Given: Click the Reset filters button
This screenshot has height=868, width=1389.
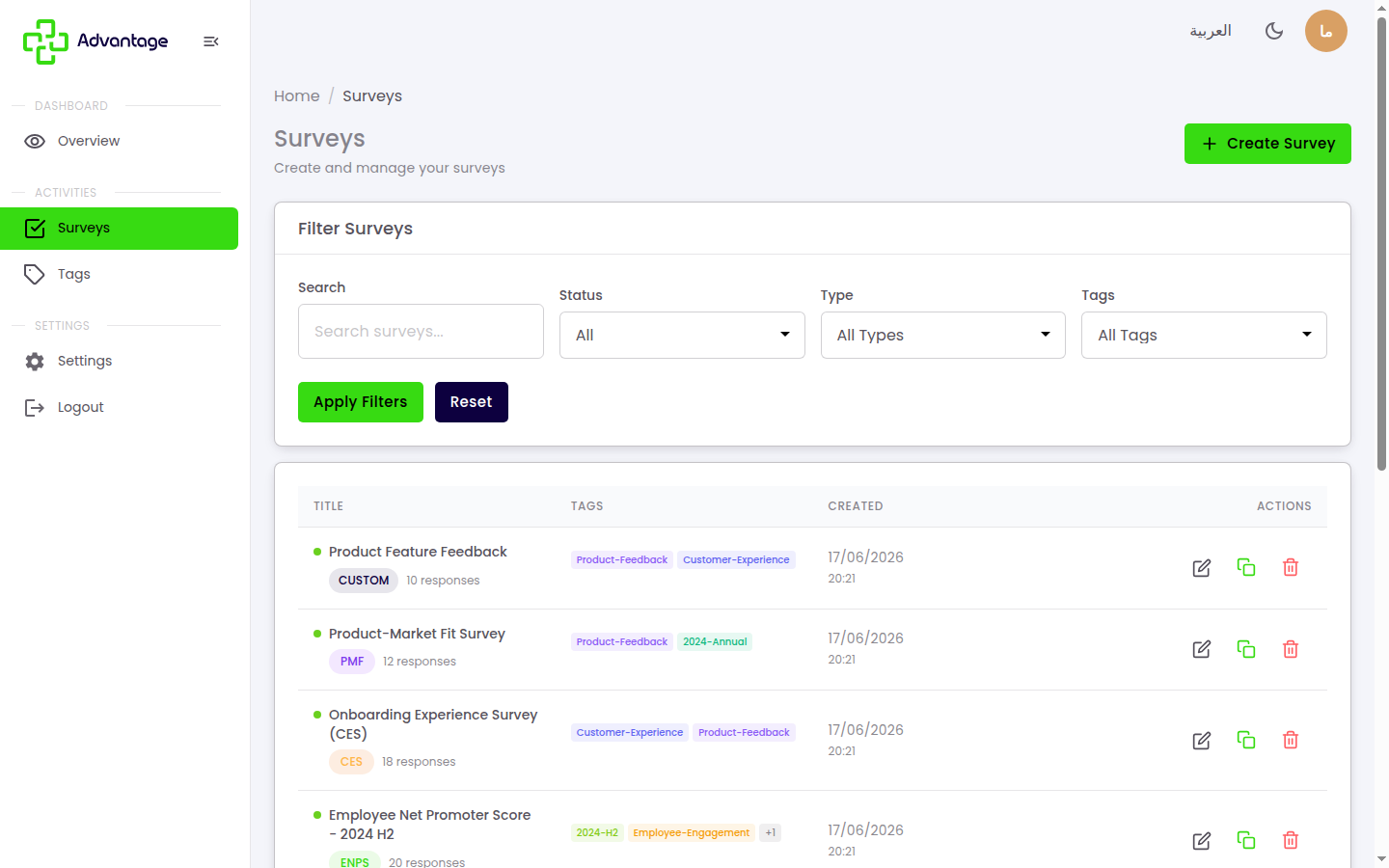Looking at the screenshot, I should coord(472,402).
